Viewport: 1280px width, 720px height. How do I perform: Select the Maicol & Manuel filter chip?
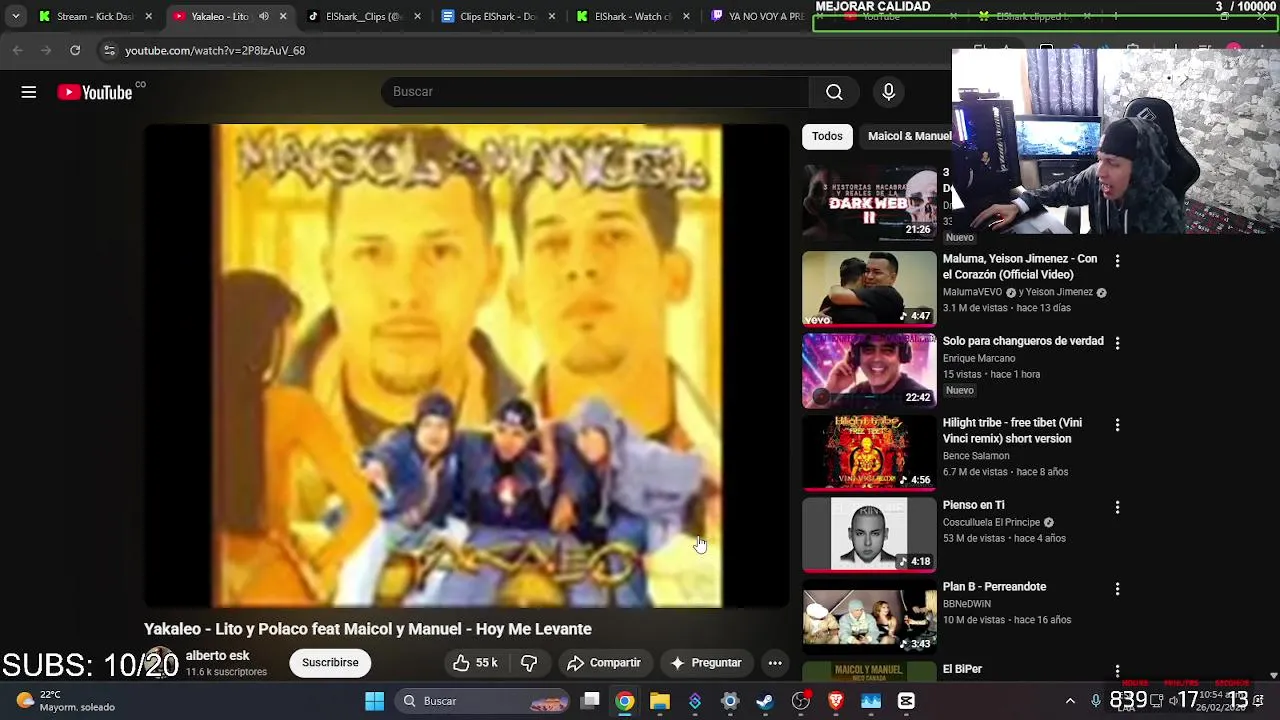click(908, 136)
